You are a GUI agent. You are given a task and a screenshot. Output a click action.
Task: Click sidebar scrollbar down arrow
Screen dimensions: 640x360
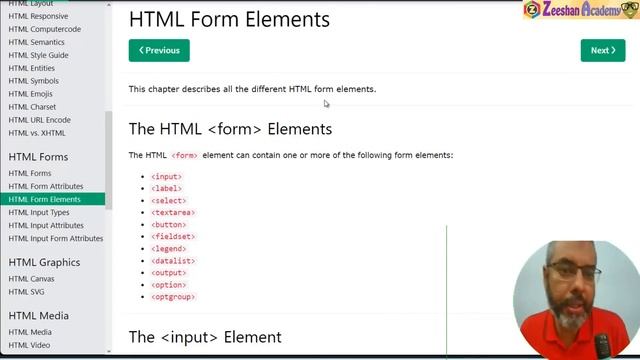[109, 351]
